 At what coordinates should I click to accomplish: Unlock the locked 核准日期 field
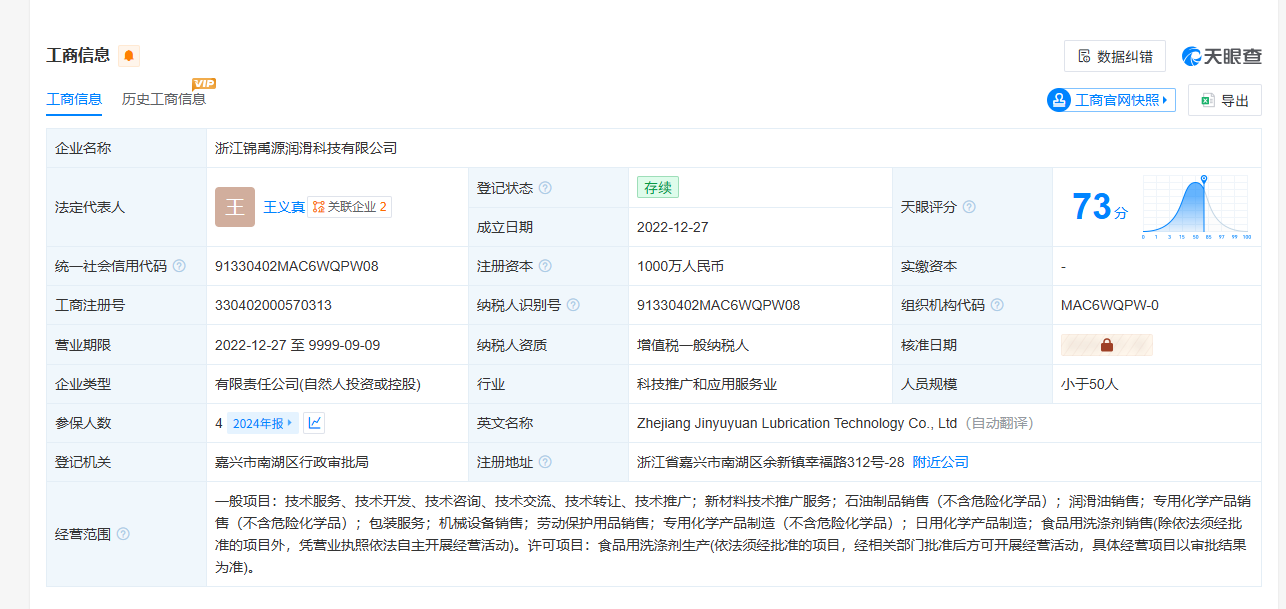[1106, 345]
